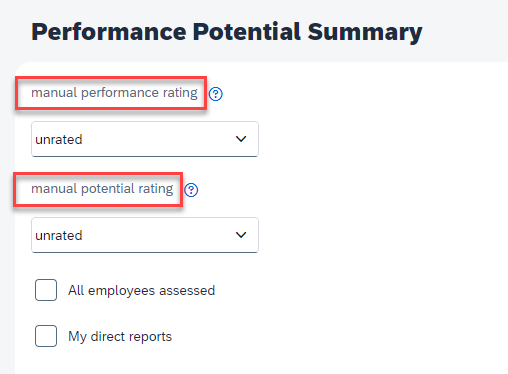This screenshot has width=508, height=374.
Task: Toggle via the 'My direct reports' label text
Action: [120, 337]
